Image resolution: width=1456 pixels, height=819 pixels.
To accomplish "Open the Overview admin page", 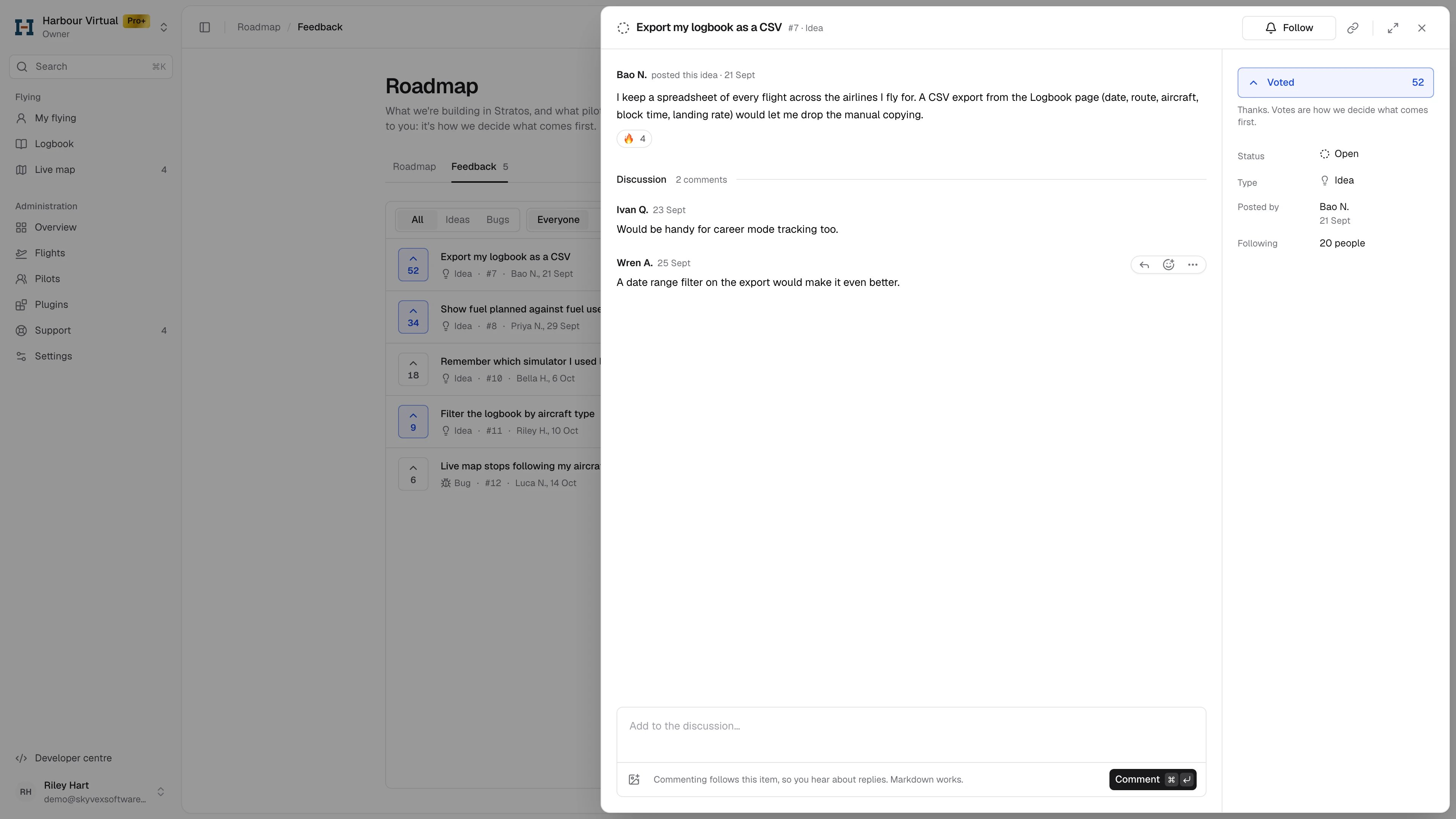I will click(x=91, y=227).
